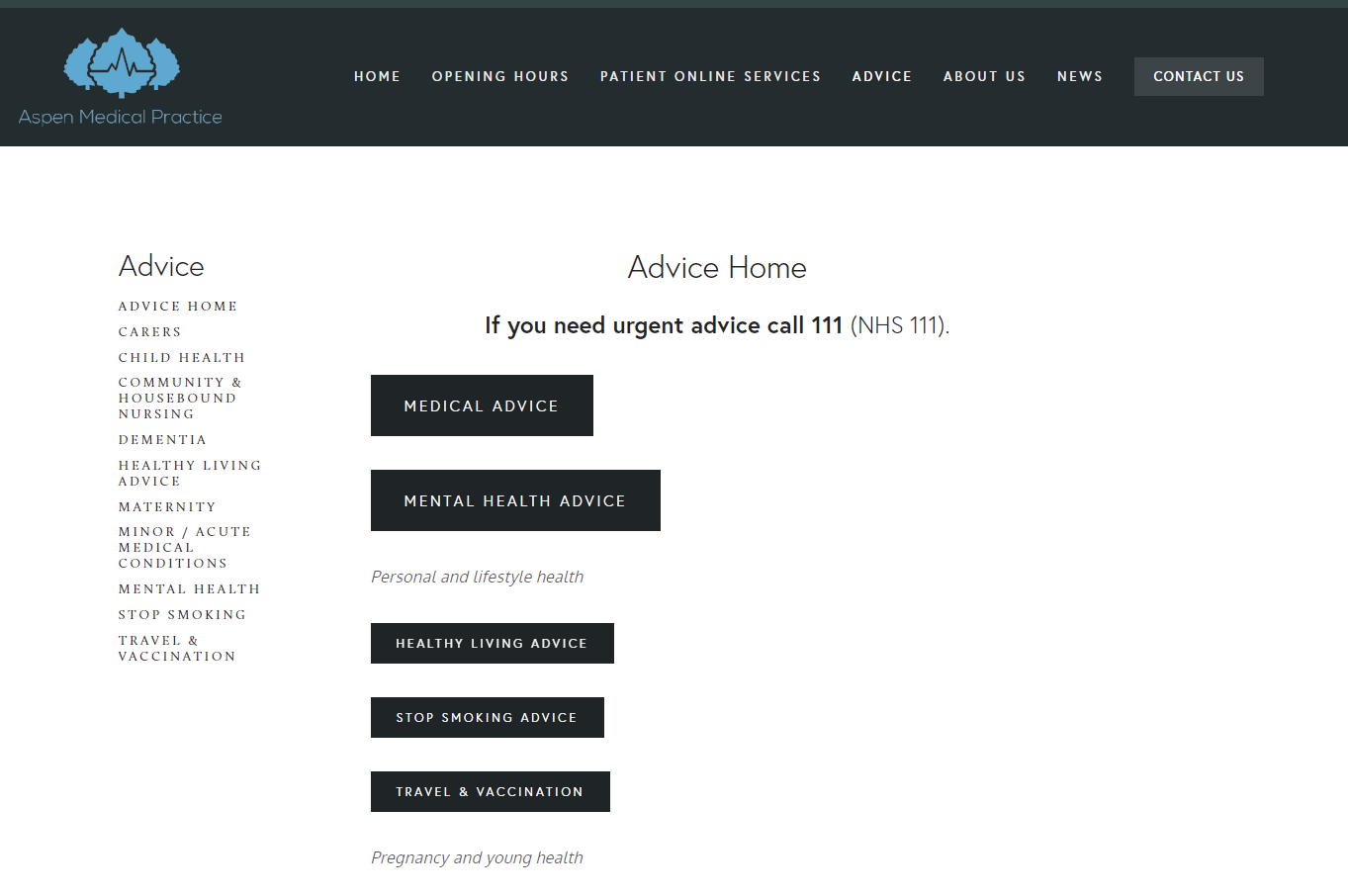
Task: Select Patient Online Services in navigation
Action: [710, 76]
